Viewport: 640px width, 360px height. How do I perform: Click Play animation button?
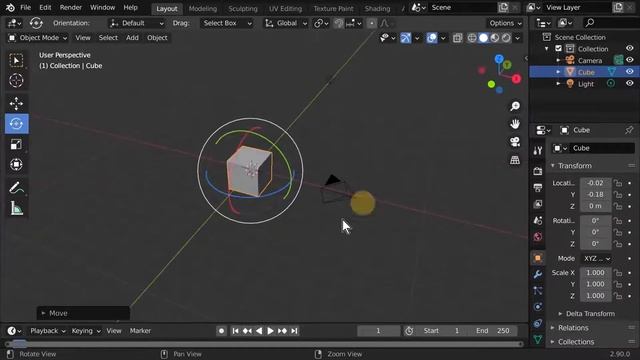pos(270,331)
